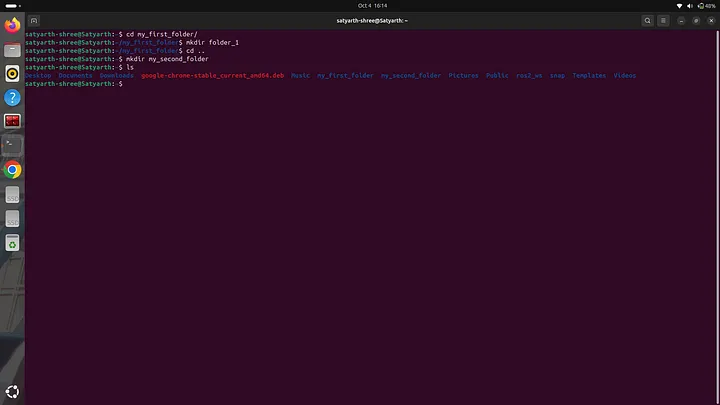
Task: Click 'my_first_folder' in the ls listing
Action: click(345, 75)
